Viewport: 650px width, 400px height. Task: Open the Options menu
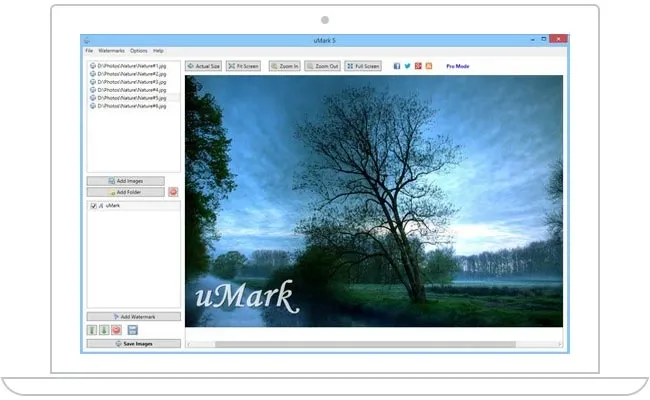pyautogui.click(x=138, y=51)
